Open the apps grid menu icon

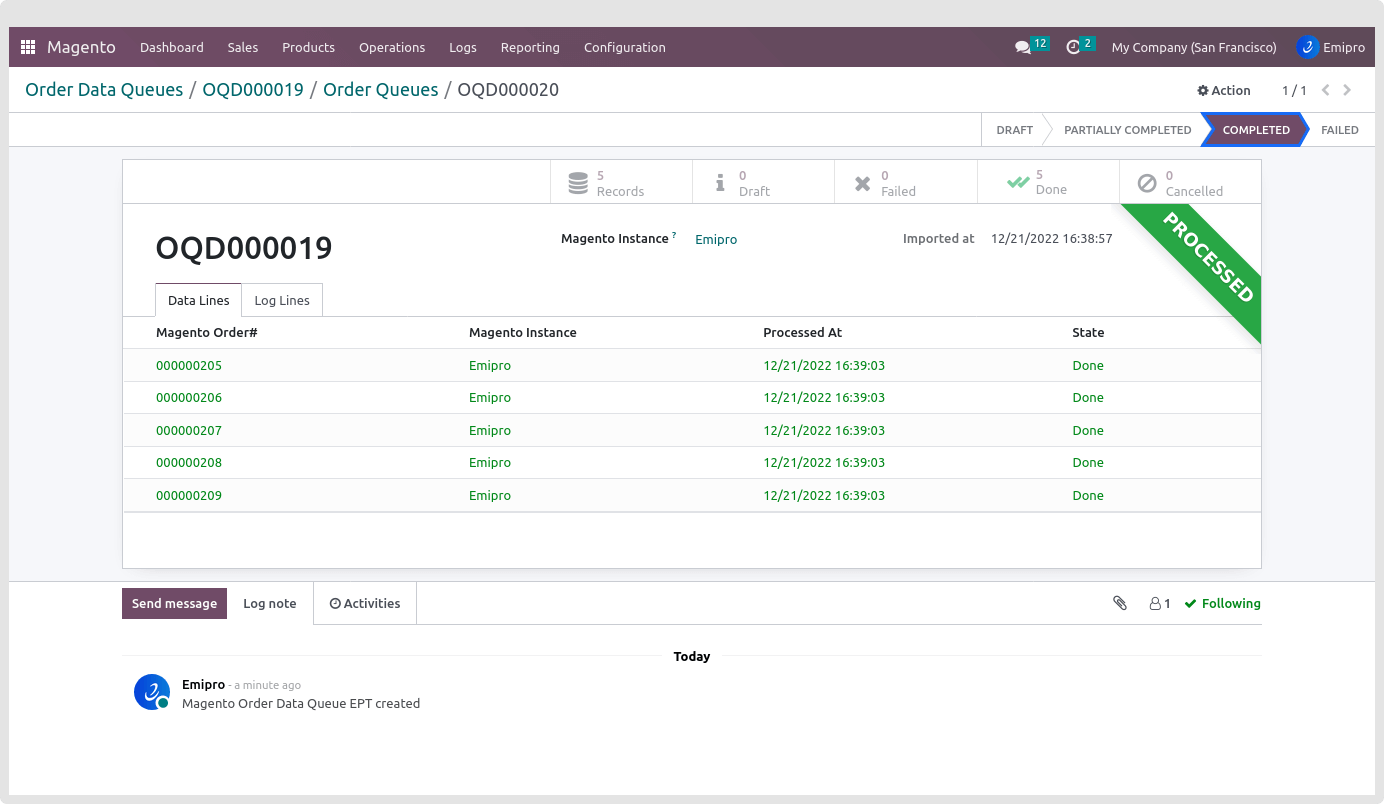click(28, 47)
